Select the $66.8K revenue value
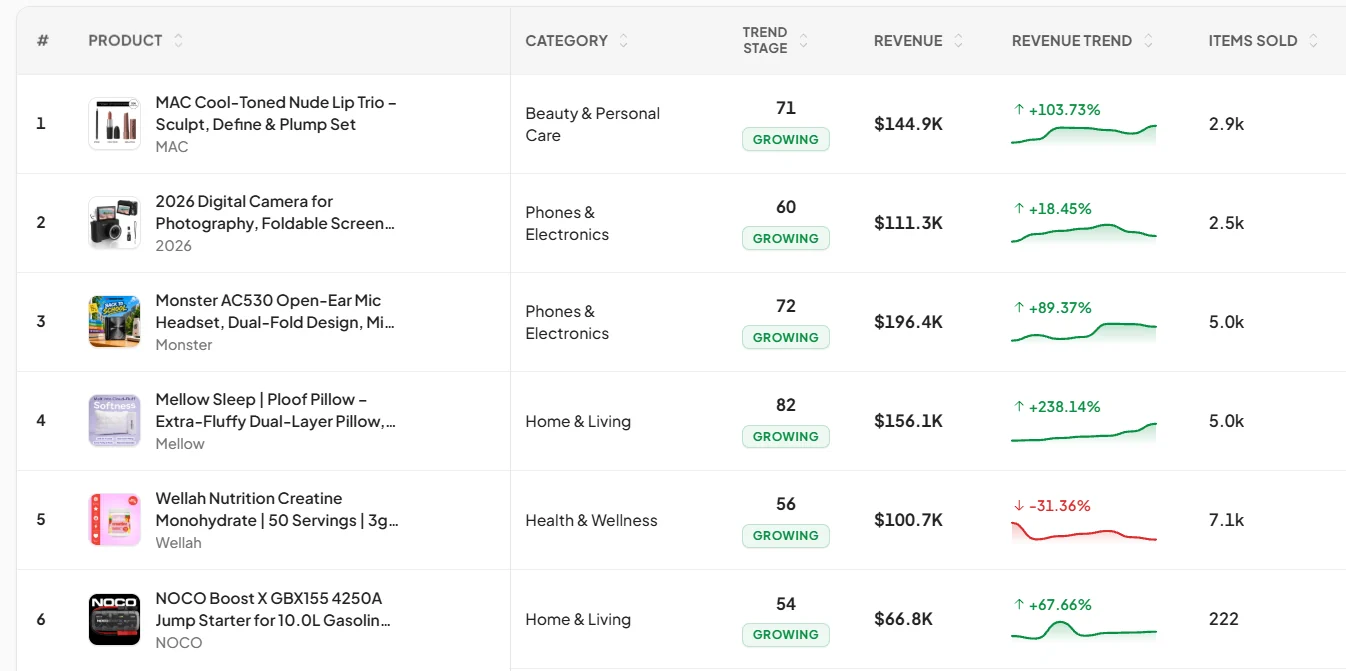The width and height of the screenshot is (1346, 671). tap(903, 619)
